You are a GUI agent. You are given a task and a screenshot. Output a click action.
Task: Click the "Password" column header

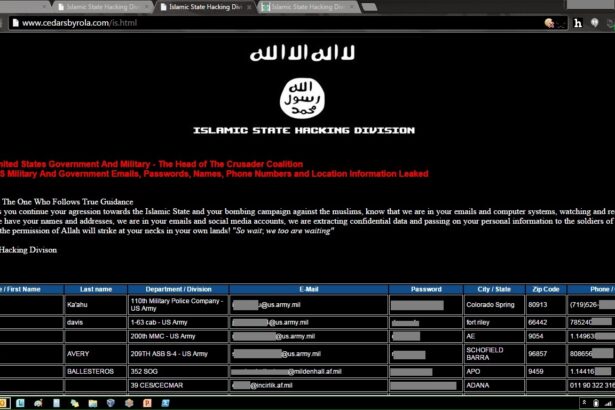click(x=425, y=289)
